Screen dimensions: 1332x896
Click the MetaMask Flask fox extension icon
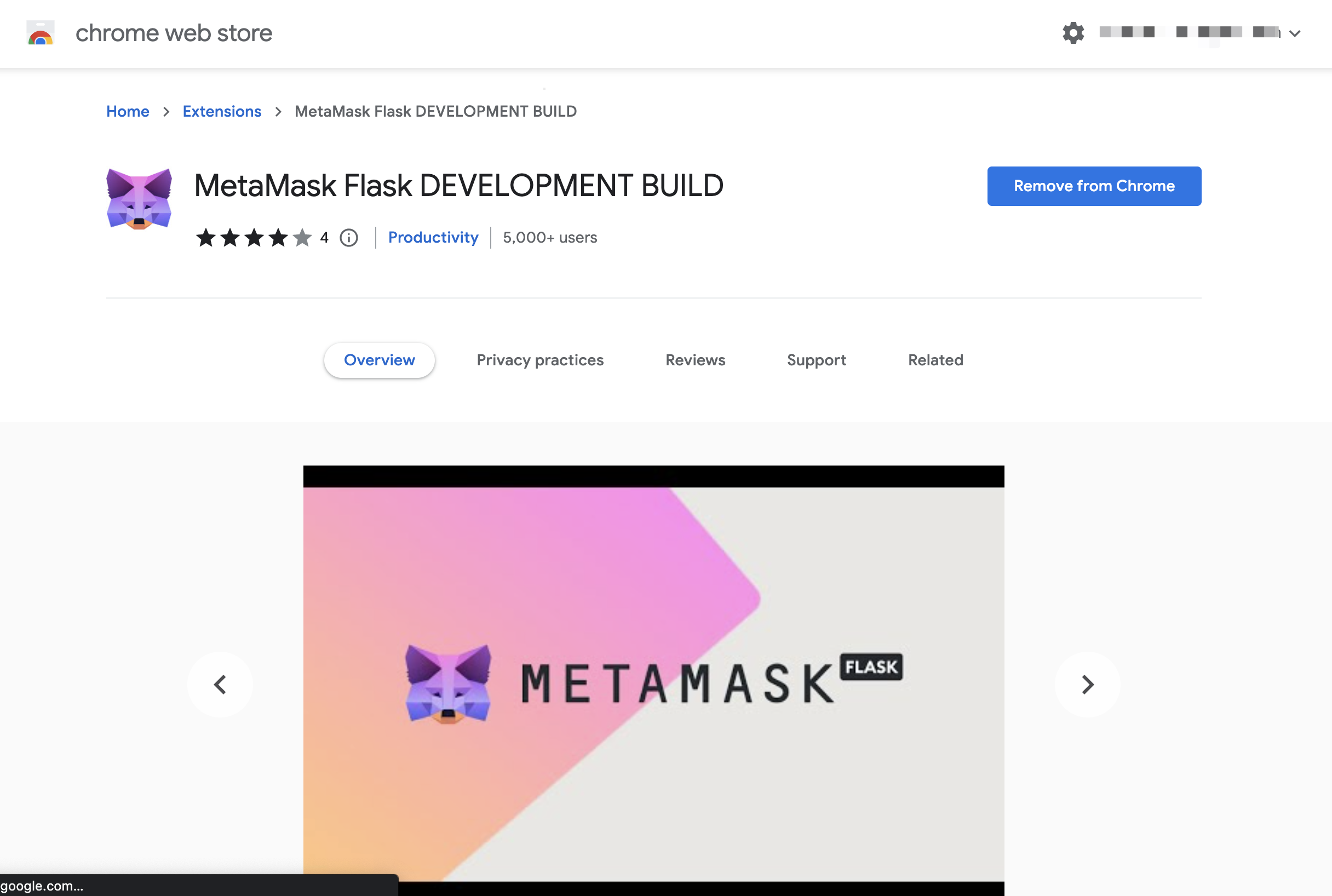tap(139, 199)
